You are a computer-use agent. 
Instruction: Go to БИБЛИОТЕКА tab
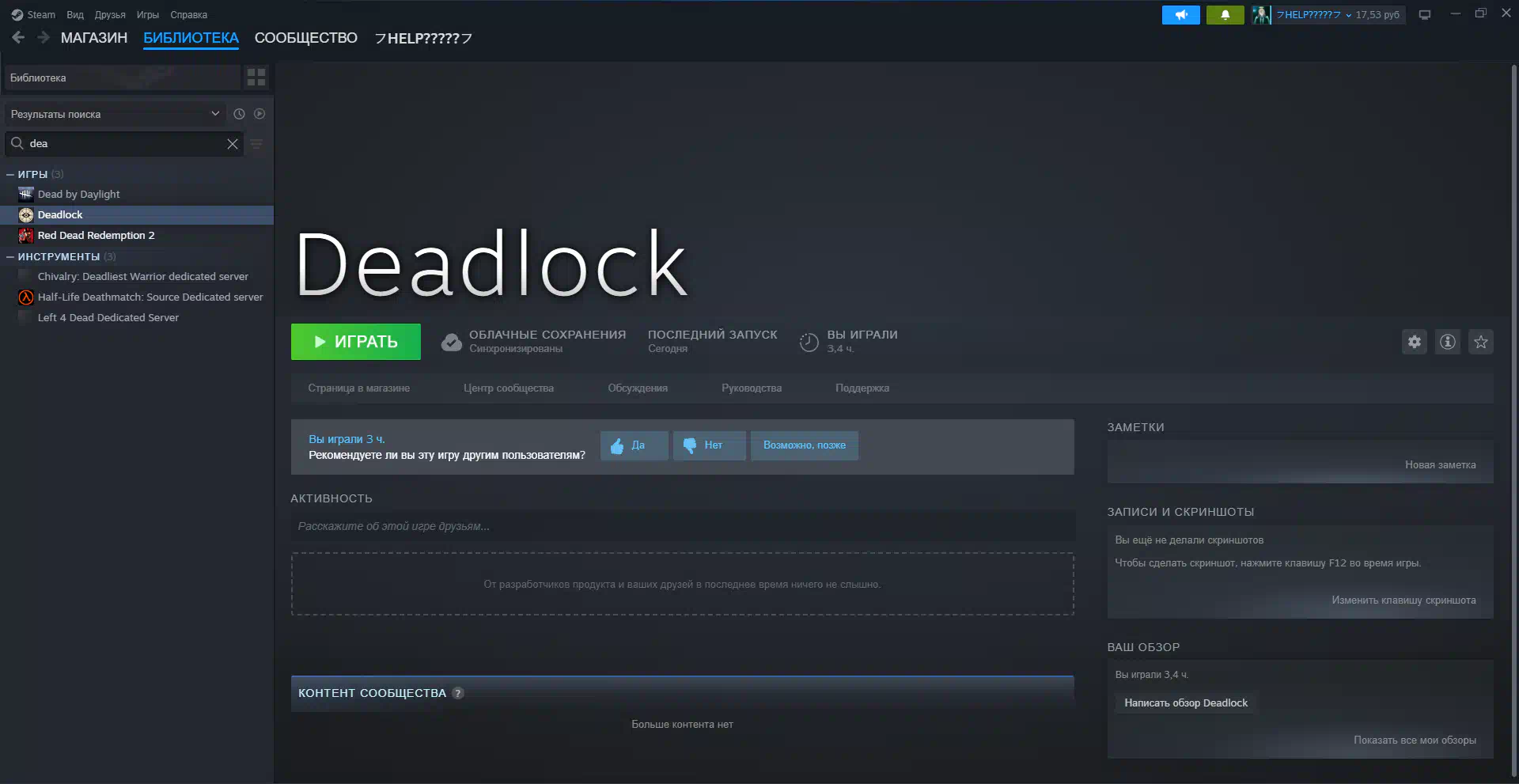pyautogui.click(x=191, y=38)
